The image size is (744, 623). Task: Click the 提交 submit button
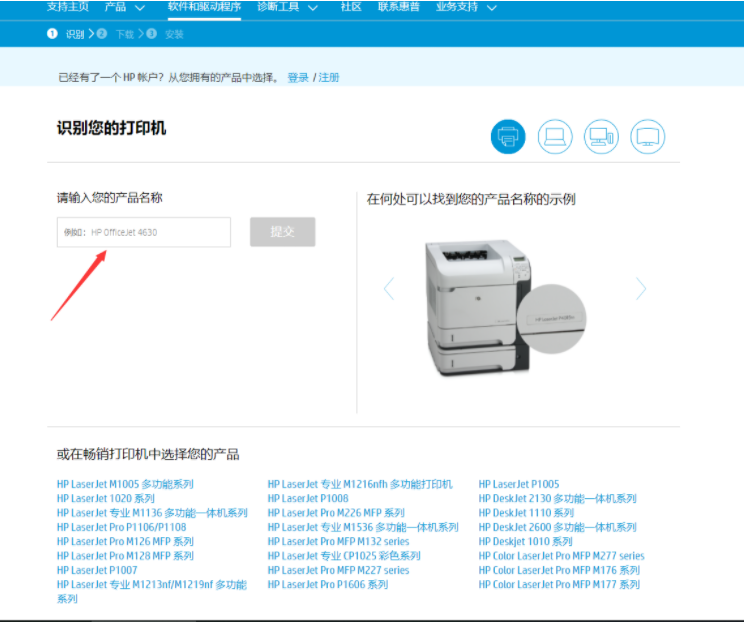click(282, 232)
